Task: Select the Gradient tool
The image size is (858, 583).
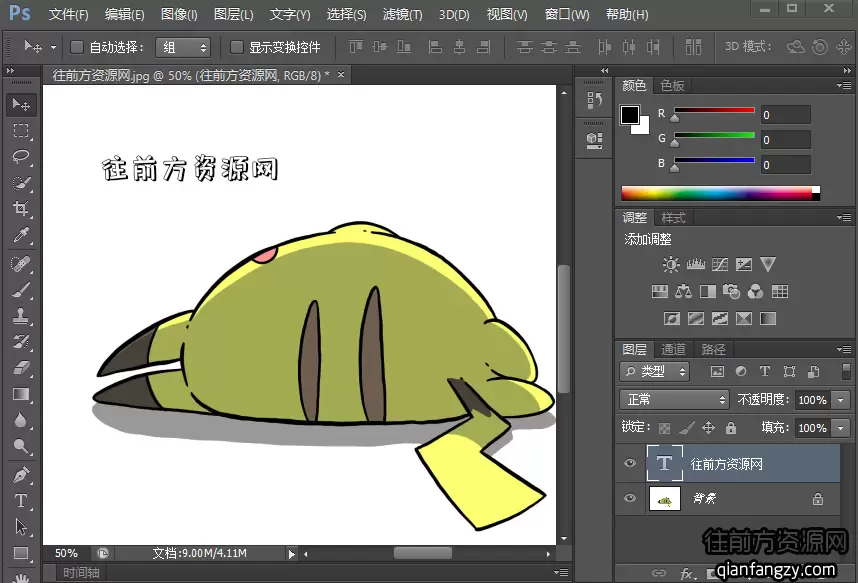Action: coord(21,394)
